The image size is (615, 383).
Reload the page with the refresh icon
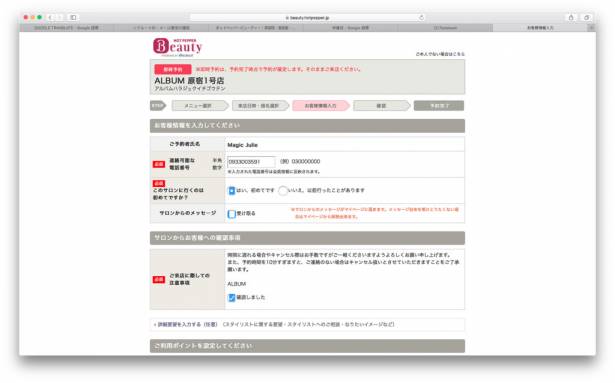[422, 18]
